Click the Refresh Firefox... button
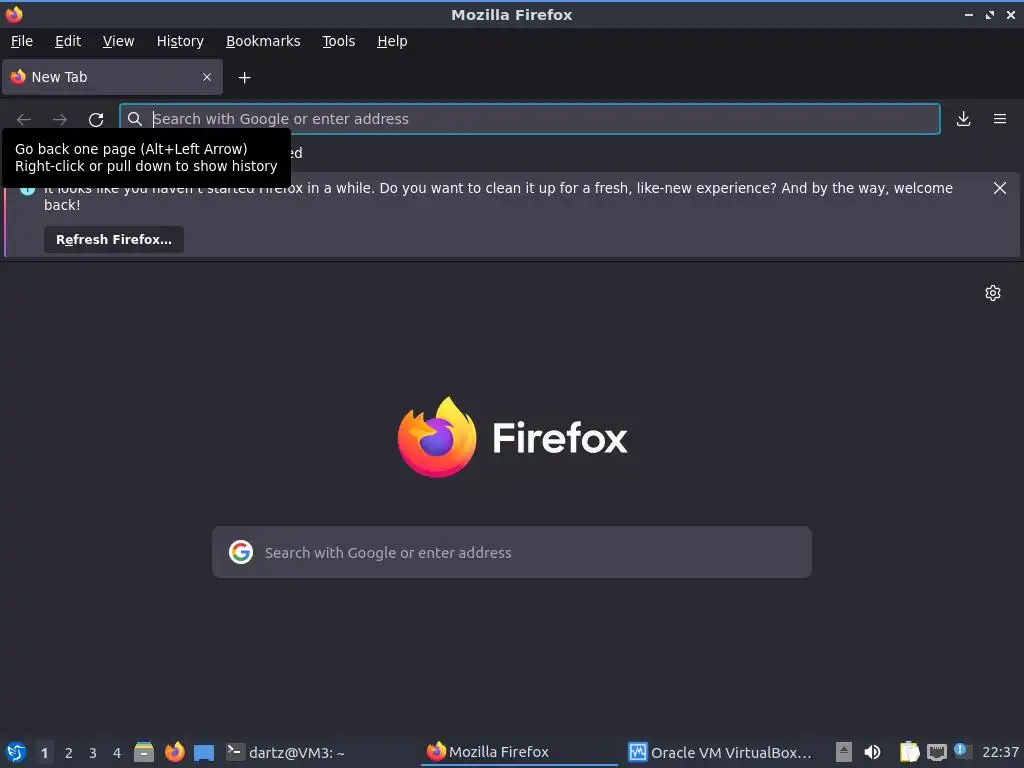This screenshot has width=1024, height=768. click(x=114, y=240)
